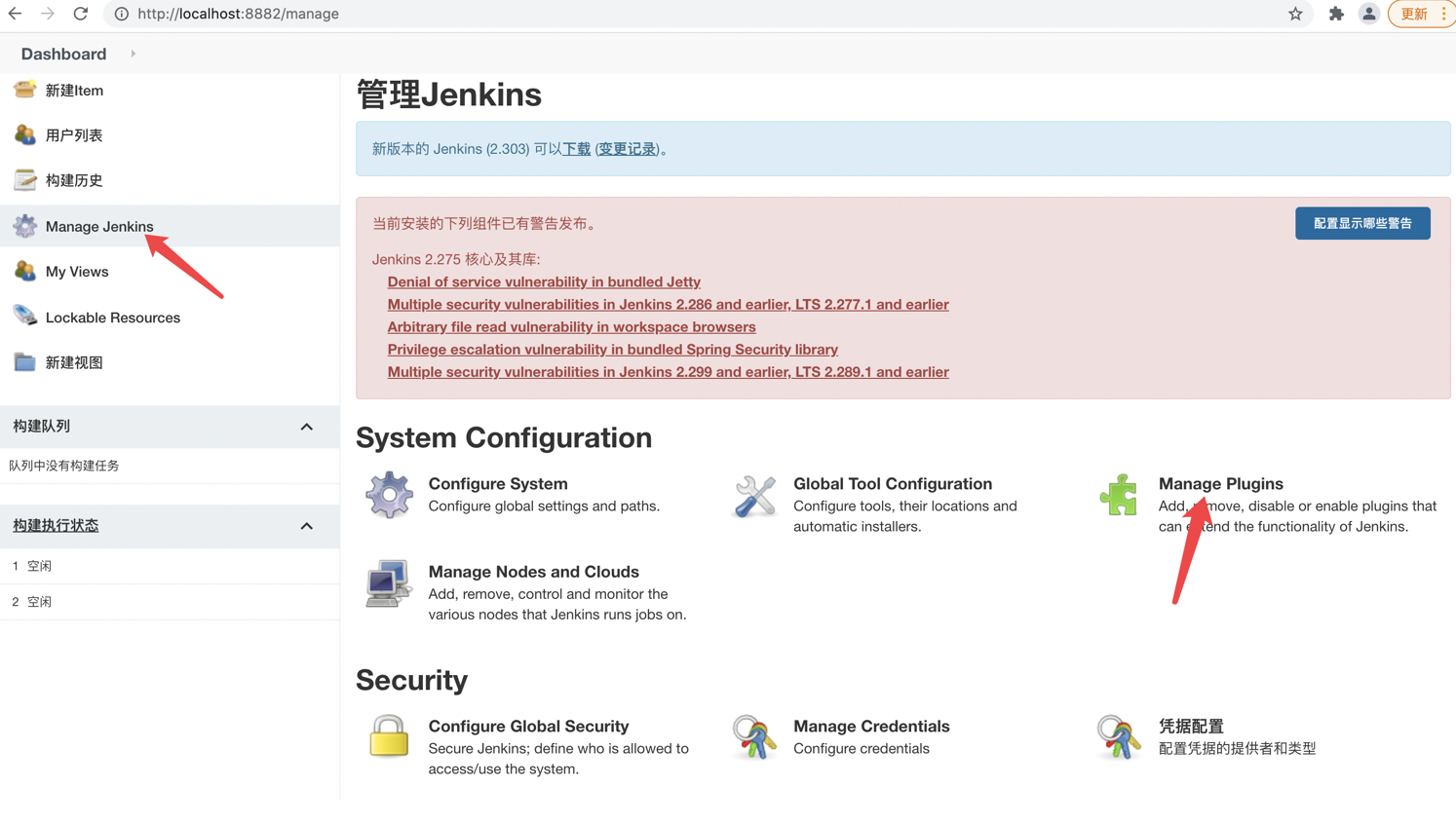Open the Manage Nodes and Clouds title link
The width and height of the screenshot is (1456, 824).
coord(534,572)
